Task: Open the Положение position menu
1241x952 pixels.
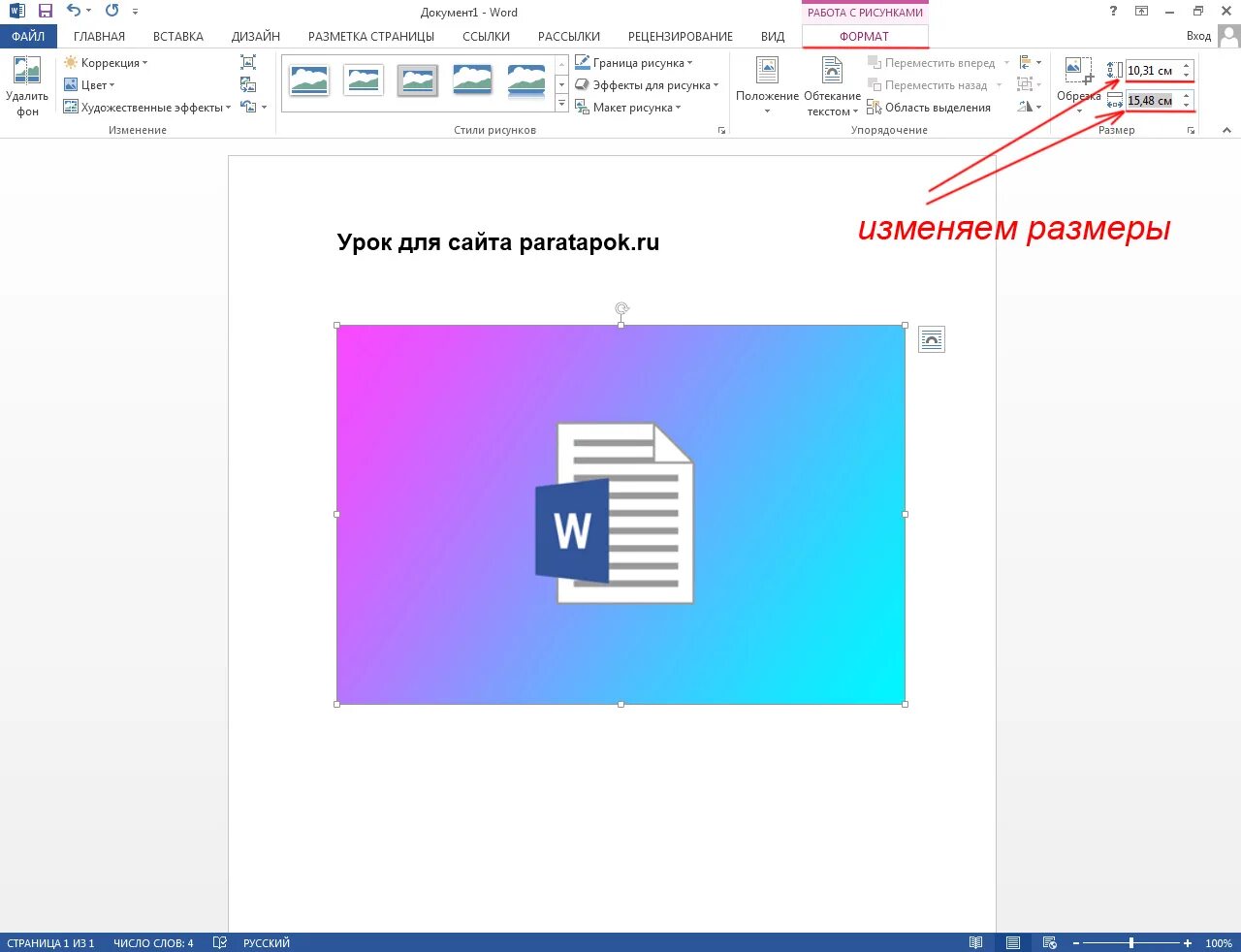Action: (x=767, y=87)
